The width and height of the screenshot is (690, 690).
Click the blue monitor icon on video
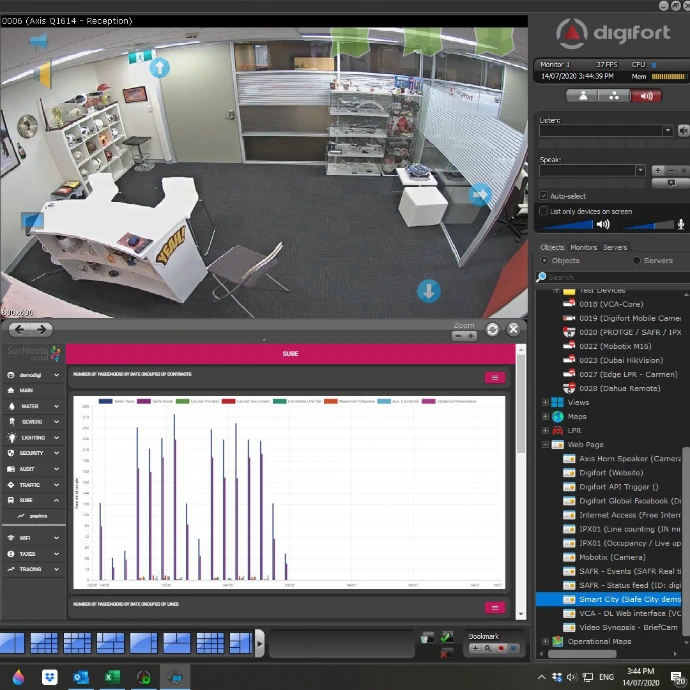tap(32, 220)
